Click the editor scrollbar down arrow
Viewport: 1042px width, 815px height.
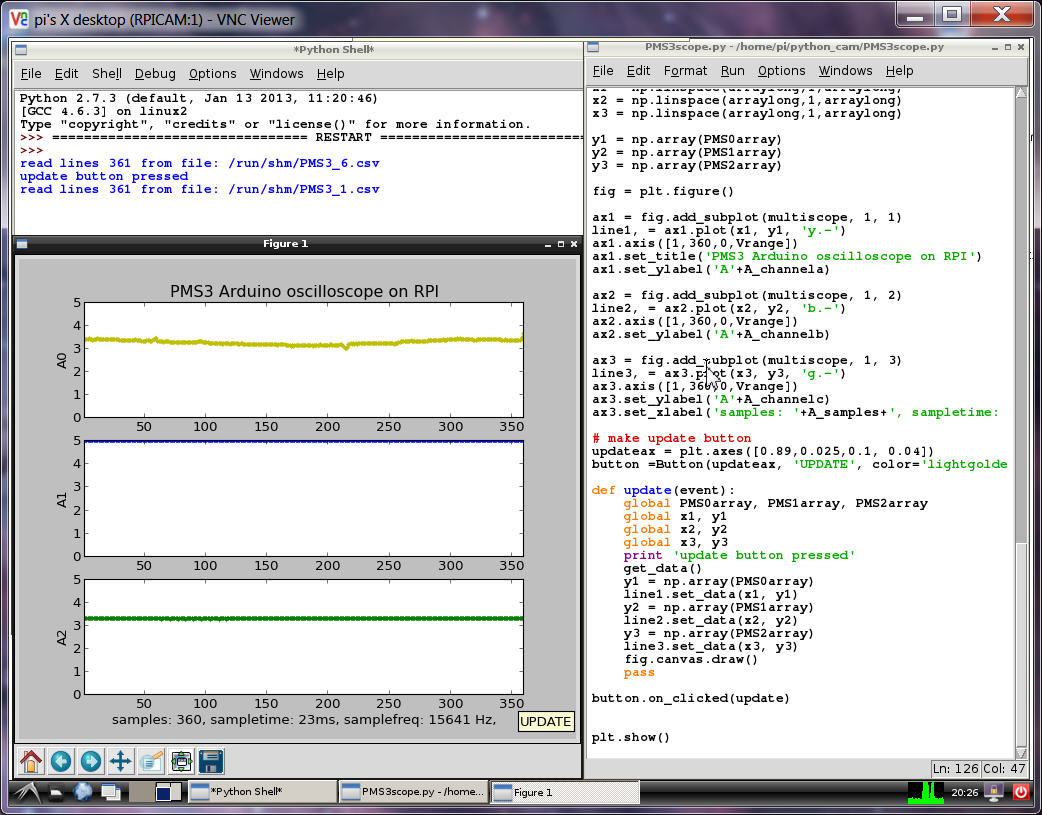pos(1021,752)
